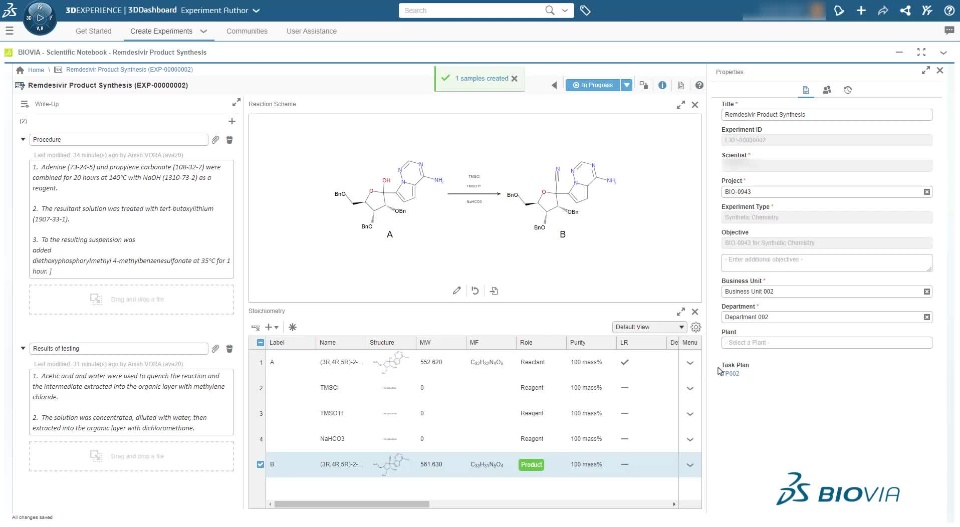Screen dimensions: 960x527
Task: Attach a file to Results of testing
Action: click(x=216, y=348)
